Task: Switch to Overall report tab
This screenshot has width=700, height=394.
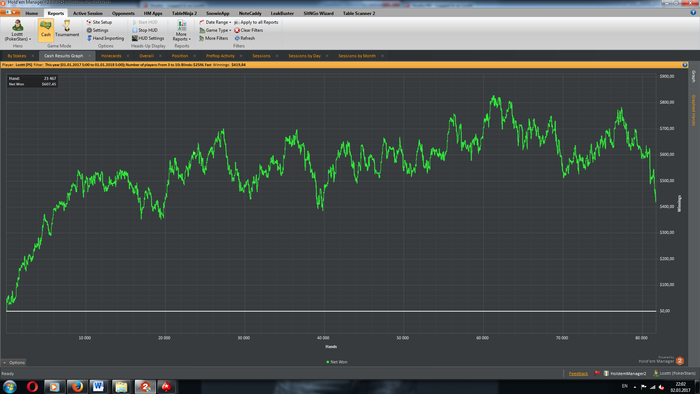Action: tap(146, 56)
